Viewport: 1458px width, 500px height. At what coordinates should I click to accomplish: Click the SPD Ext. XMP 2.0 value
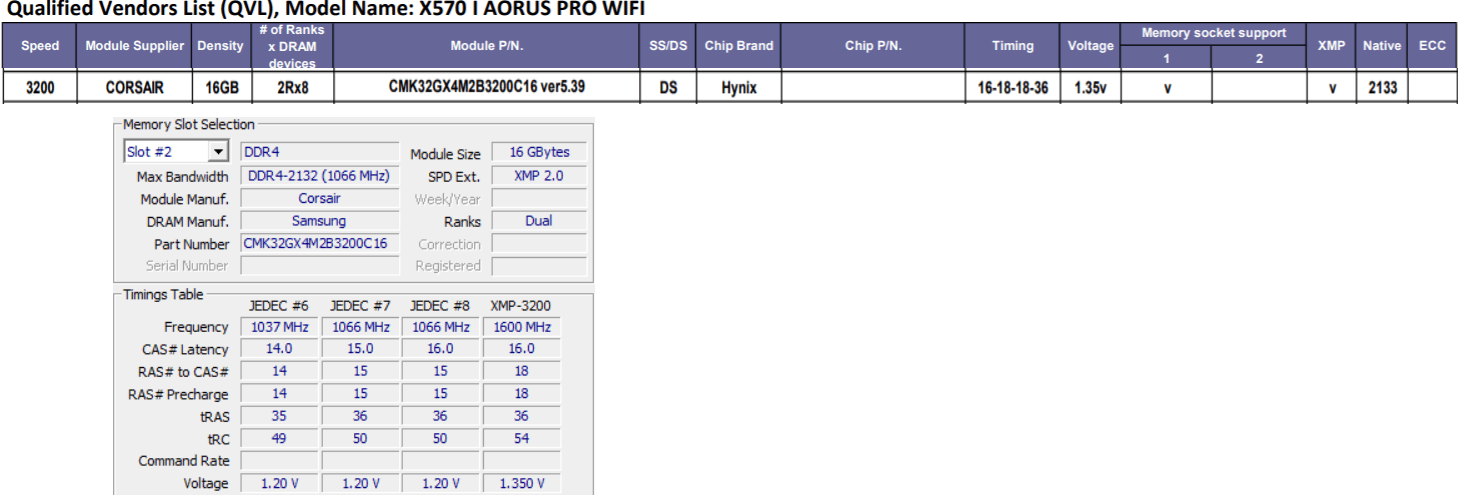pos(539,176)
